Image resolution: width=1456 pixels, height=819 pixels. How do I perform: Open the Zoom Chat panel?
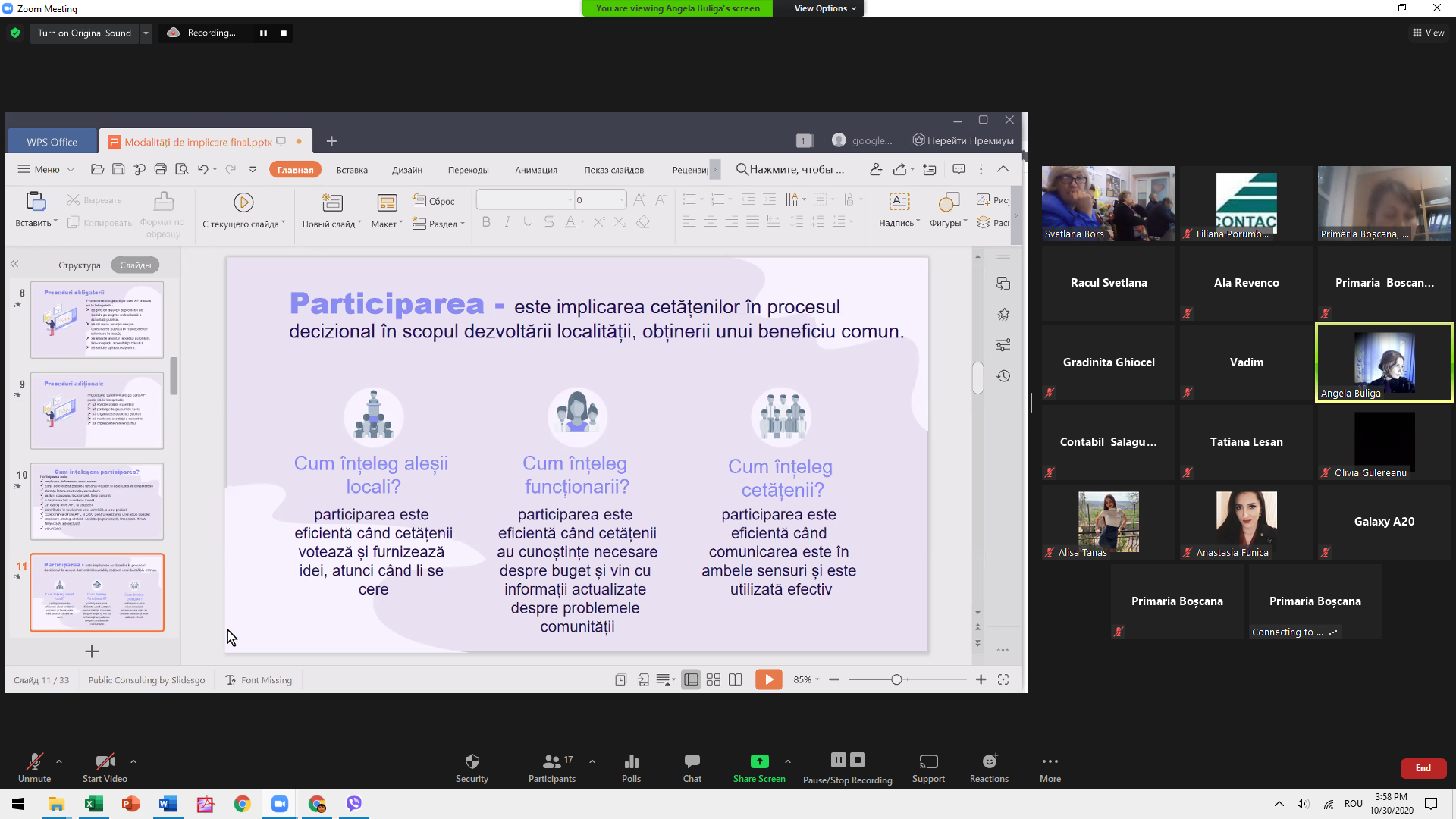(692, 767)
